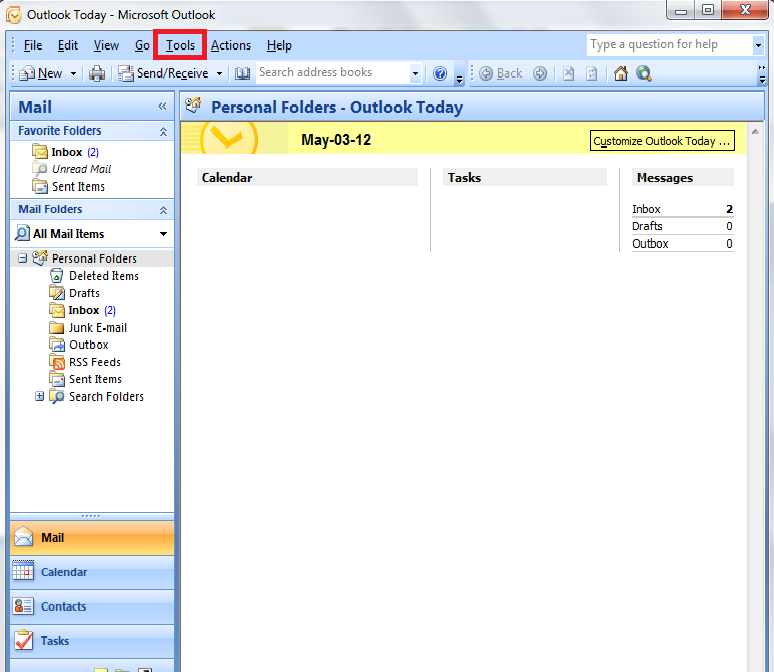Expand the Search Folders node
This screenshot has width=774, height=672.
tap(40, 397)
